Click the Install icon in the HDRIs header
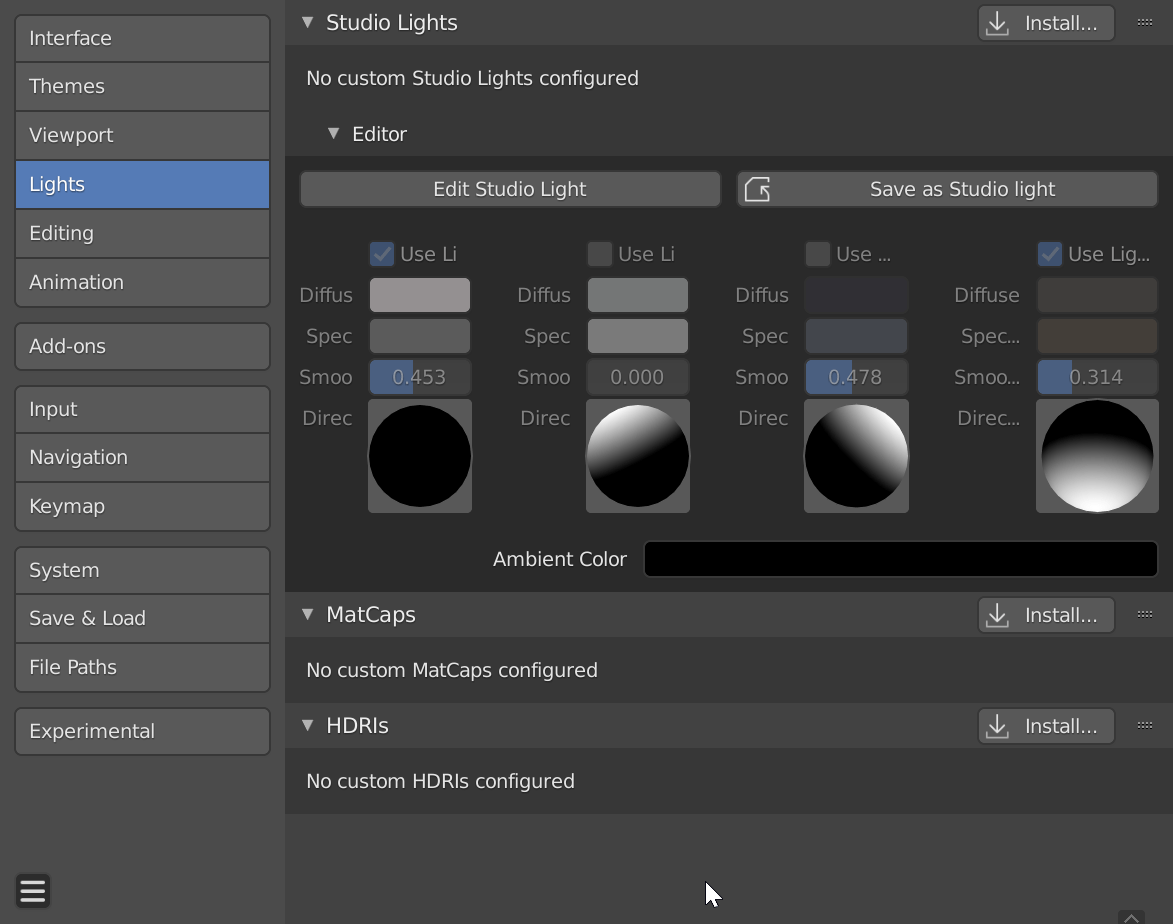The width and height of the screenshot is (1173, 924). click(997, 725)
